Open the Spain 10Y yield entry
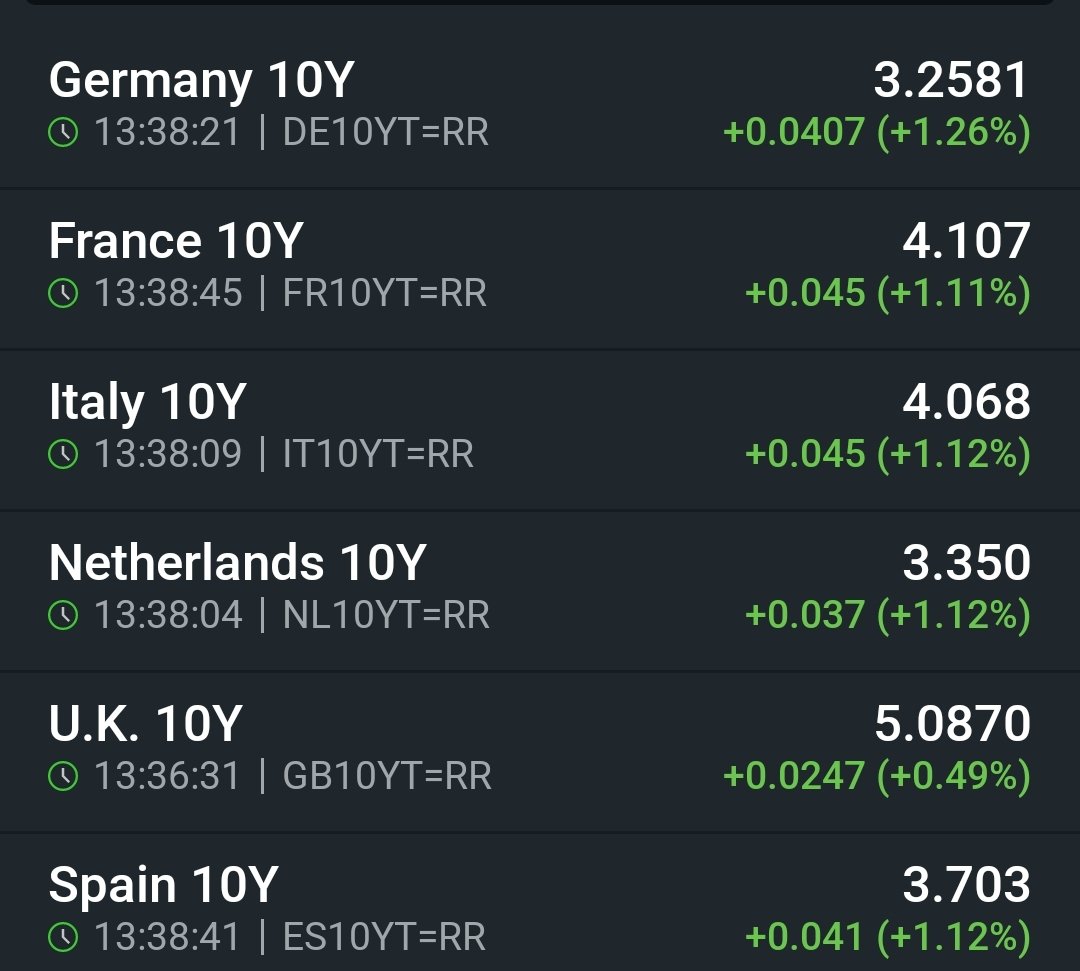This screenshot has width=1080, height=971. (x=540, y=903)
